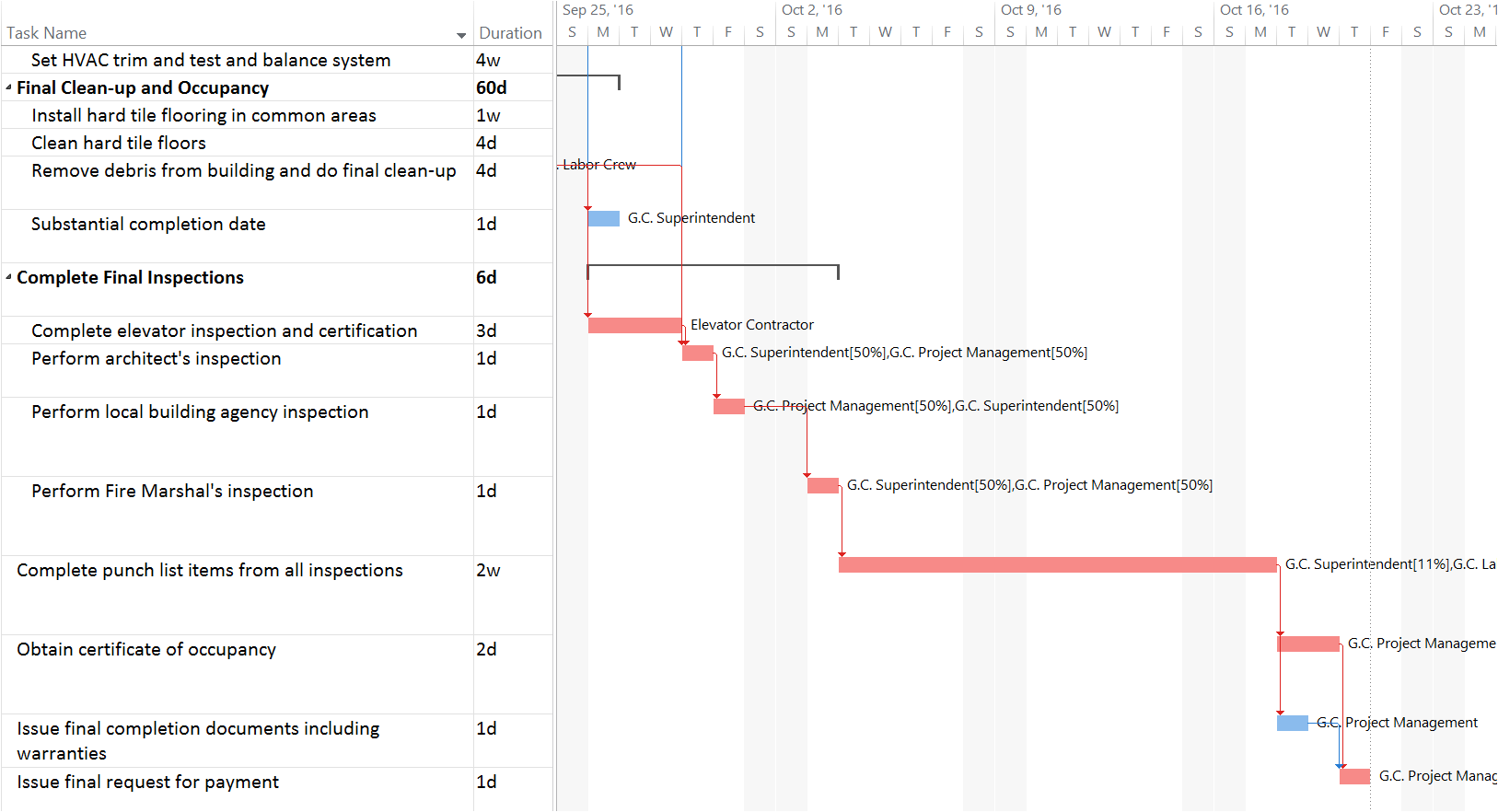Click the Sep 25, '16 timescale header
The height and width of the screenshot is (812, 1498).
[598, 10]
